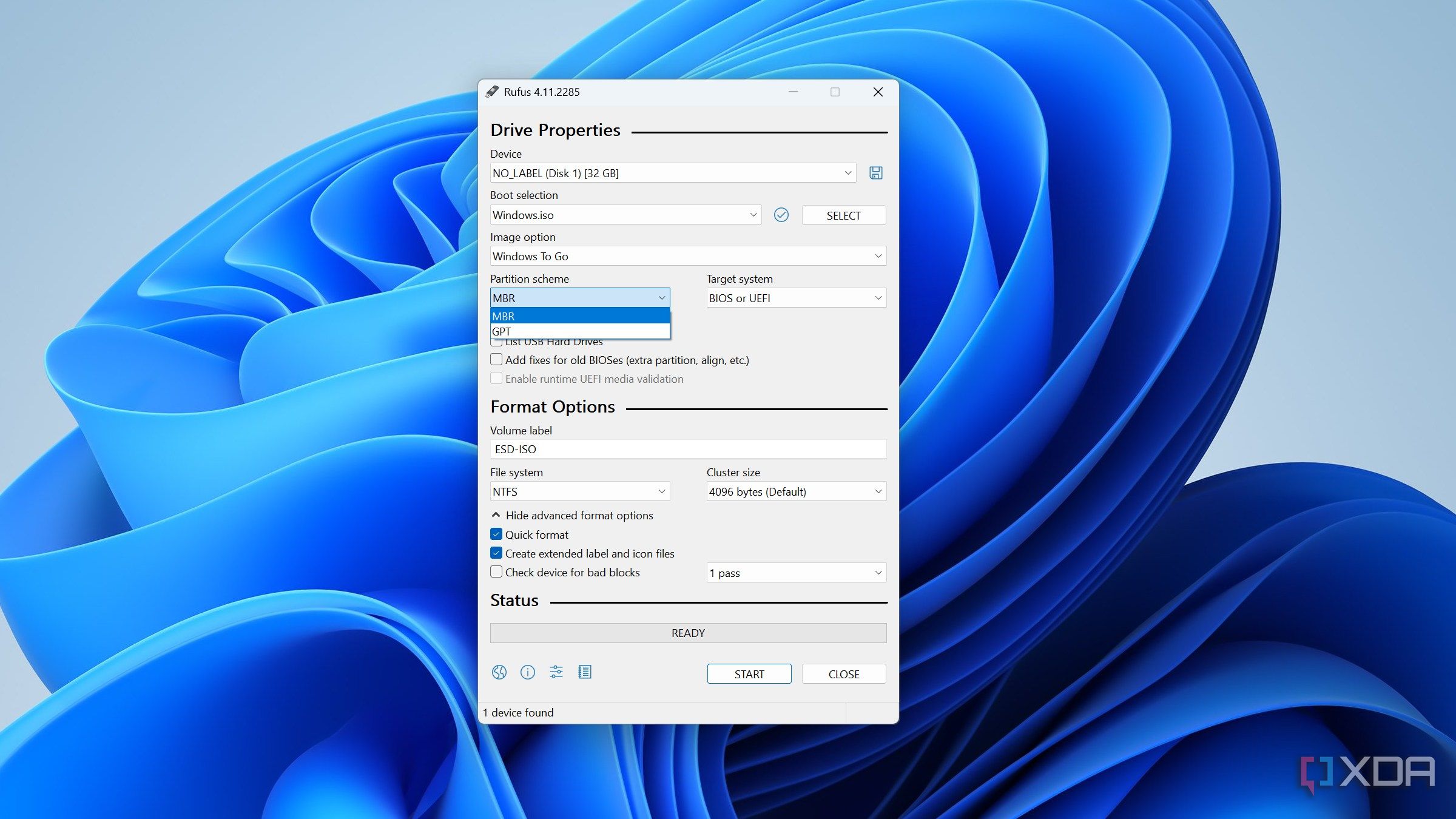Click the checksum checkmark icon beside Windows.iso

click(781, 215)
